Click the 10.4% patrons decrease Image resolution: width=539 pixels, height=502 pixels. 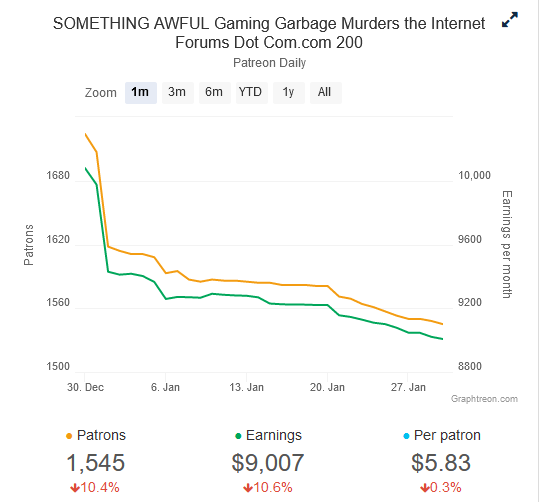pos(95,488)
